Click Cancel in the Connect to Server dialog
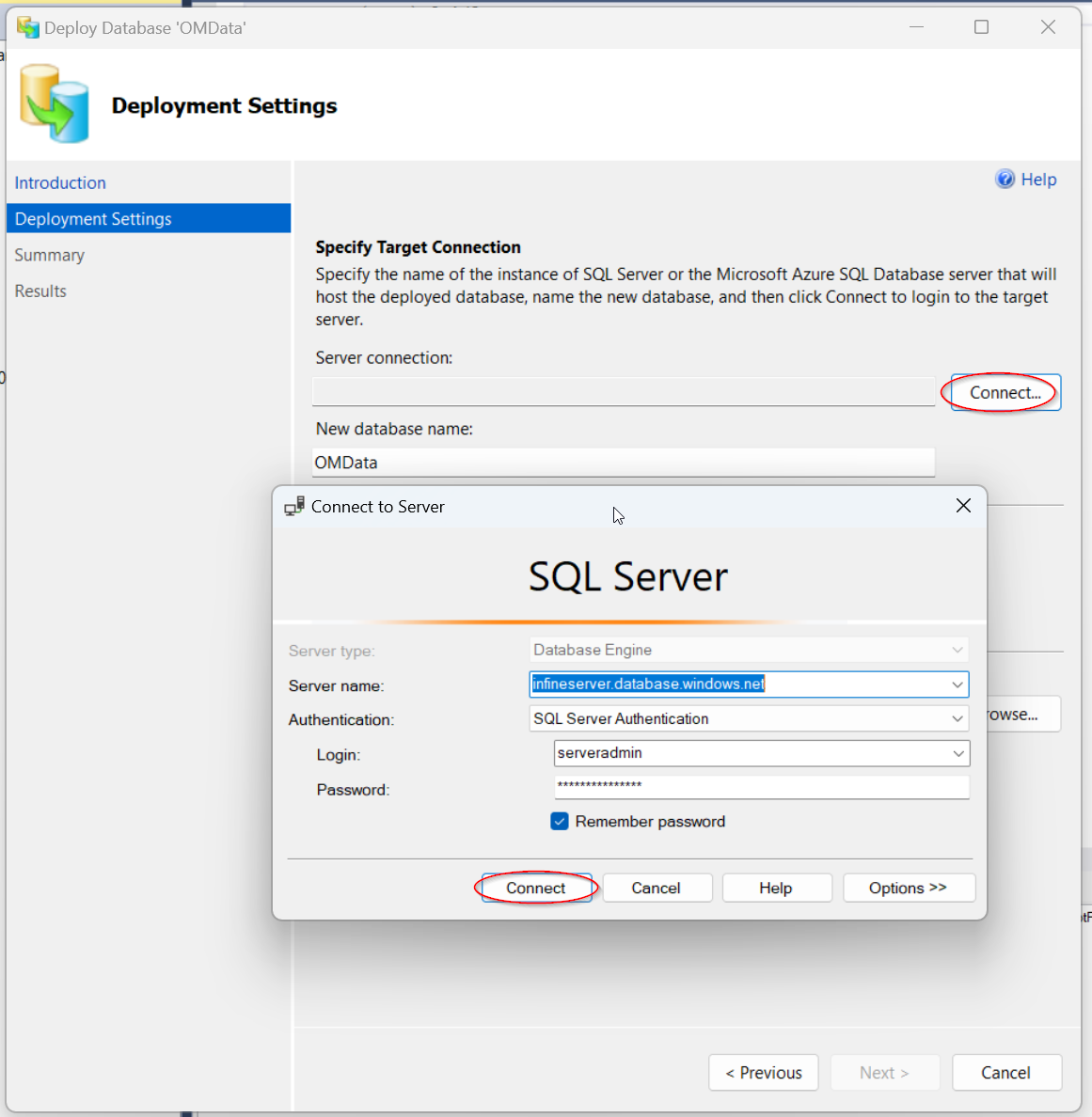This screenshot has height=1117, width=1092. pyautogui.click(x=657, y=888)
